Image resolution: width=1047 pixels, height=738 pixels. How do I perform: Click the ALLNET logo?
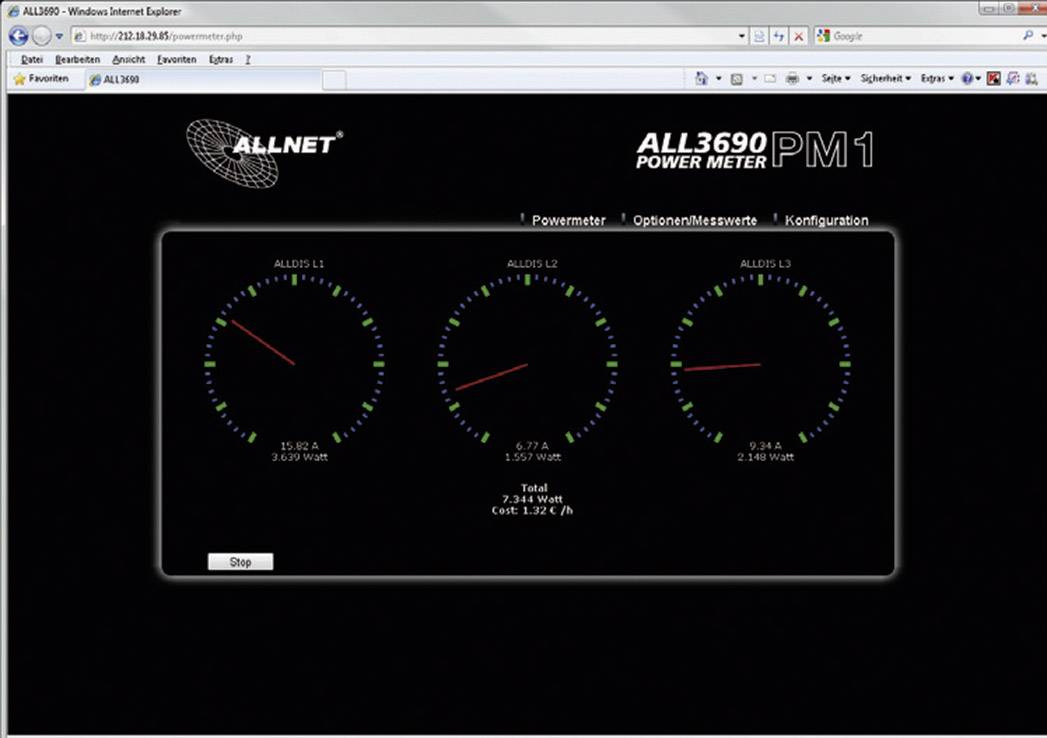[x=264, y=153]
